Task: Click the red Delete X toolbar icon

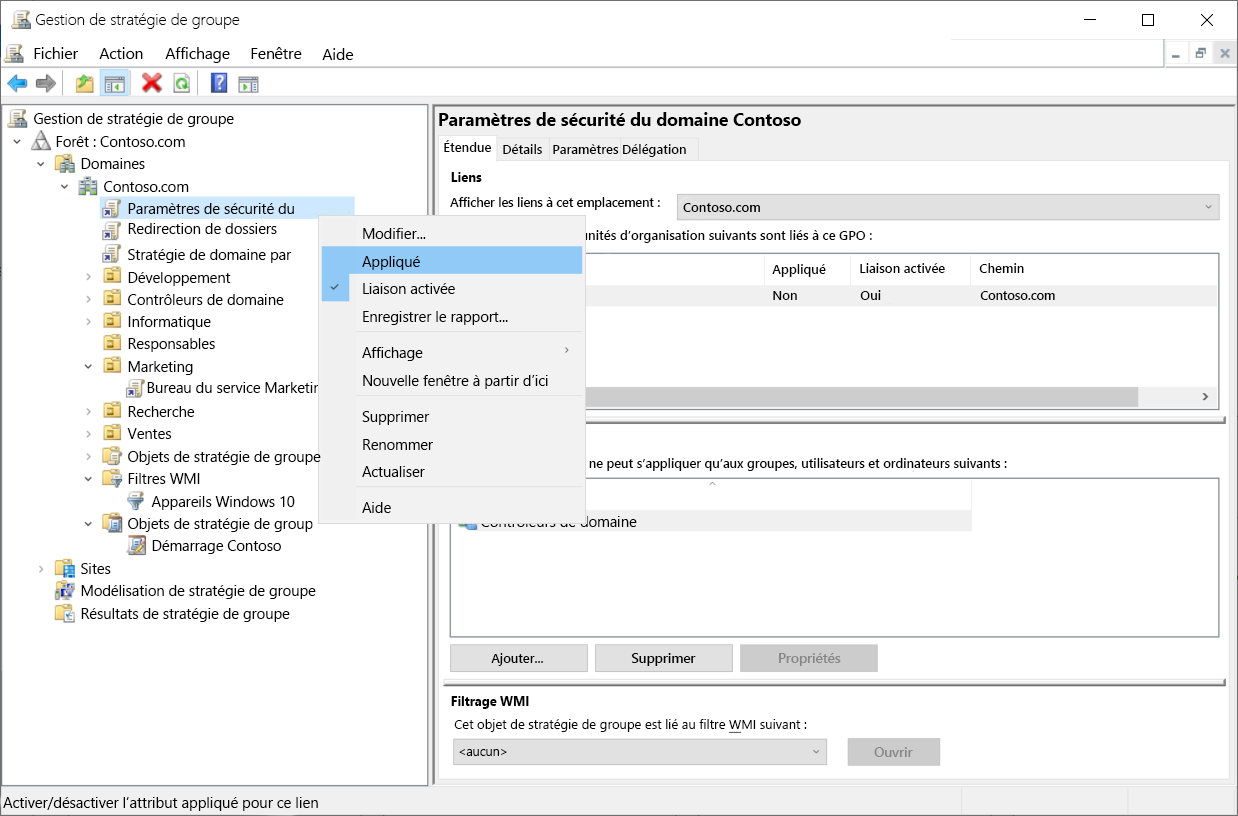Action: click(x=151, y=83)
